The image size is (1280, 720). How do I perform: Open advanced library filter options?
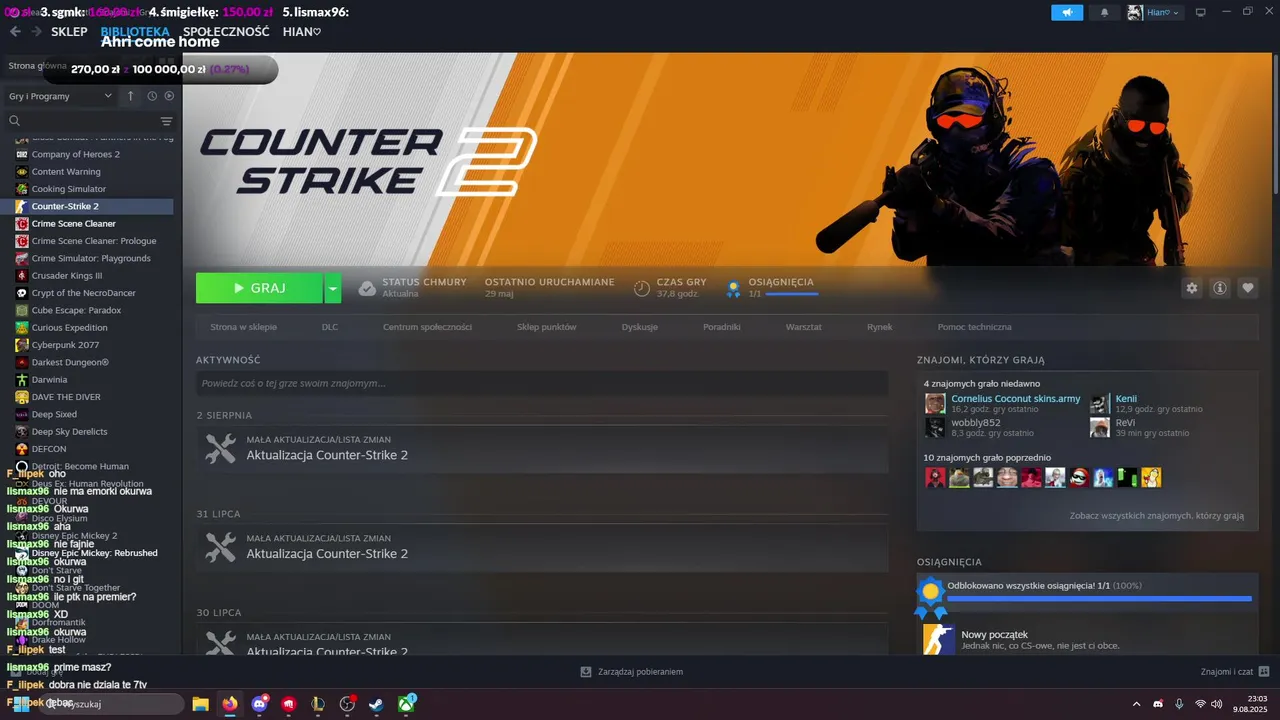pos(167,121)
